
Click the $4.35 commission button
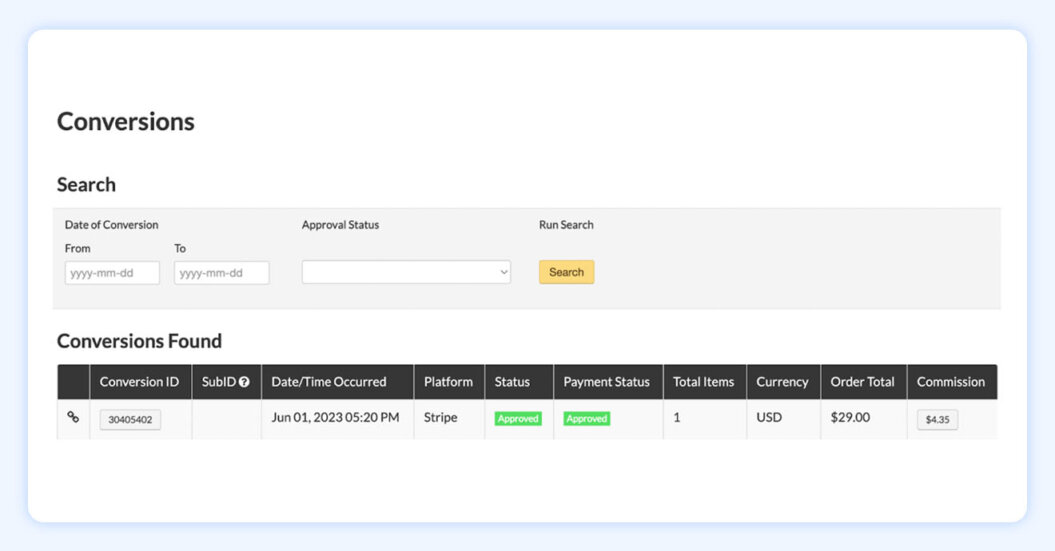point(937,420)
